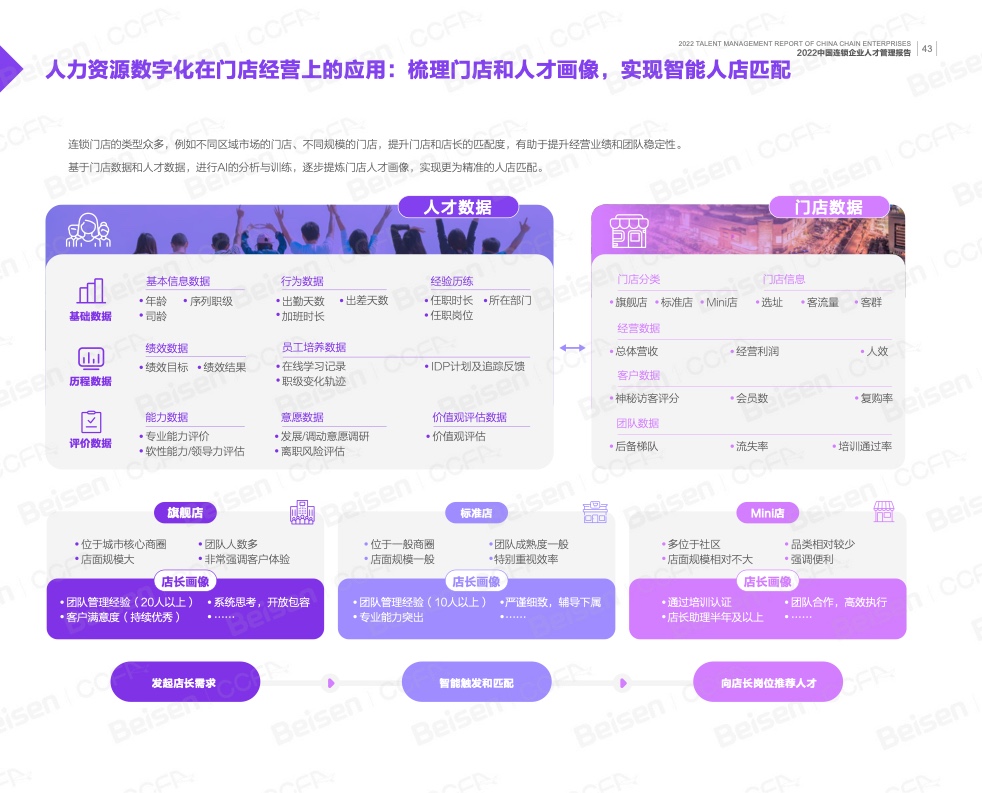Viewport: 982px width, 793px height.
Task: Select the 门店数据 header tab
Action: coord(828,207)
